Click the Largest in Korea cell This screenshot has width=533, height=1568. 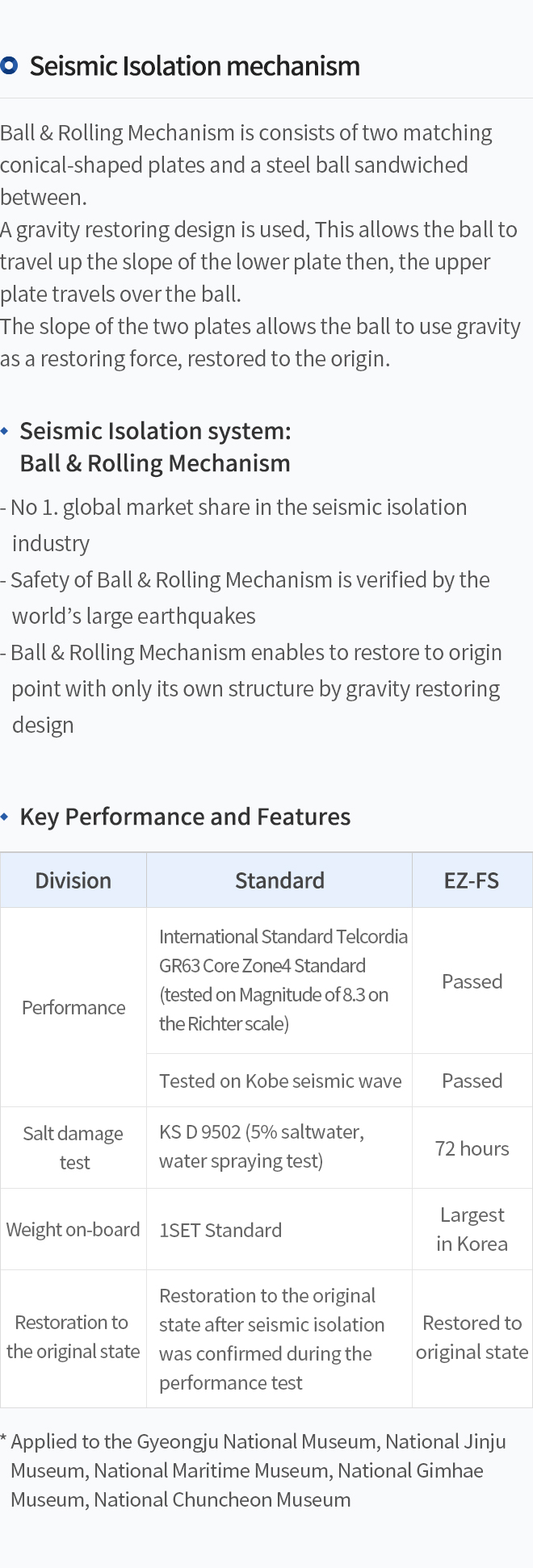pos(472,1229)
